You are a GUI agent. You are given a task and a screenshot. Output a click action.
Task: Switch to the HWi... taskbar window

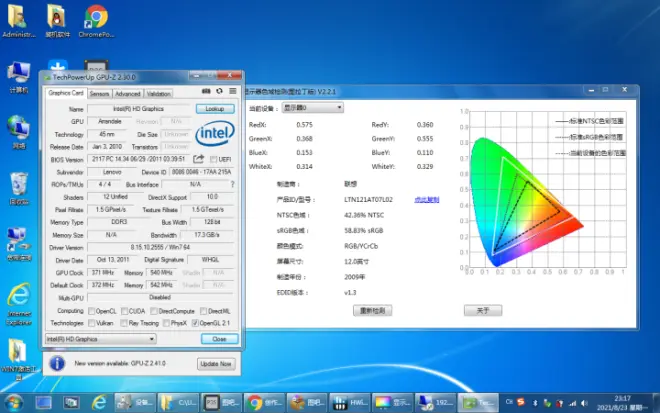[350, 403]
